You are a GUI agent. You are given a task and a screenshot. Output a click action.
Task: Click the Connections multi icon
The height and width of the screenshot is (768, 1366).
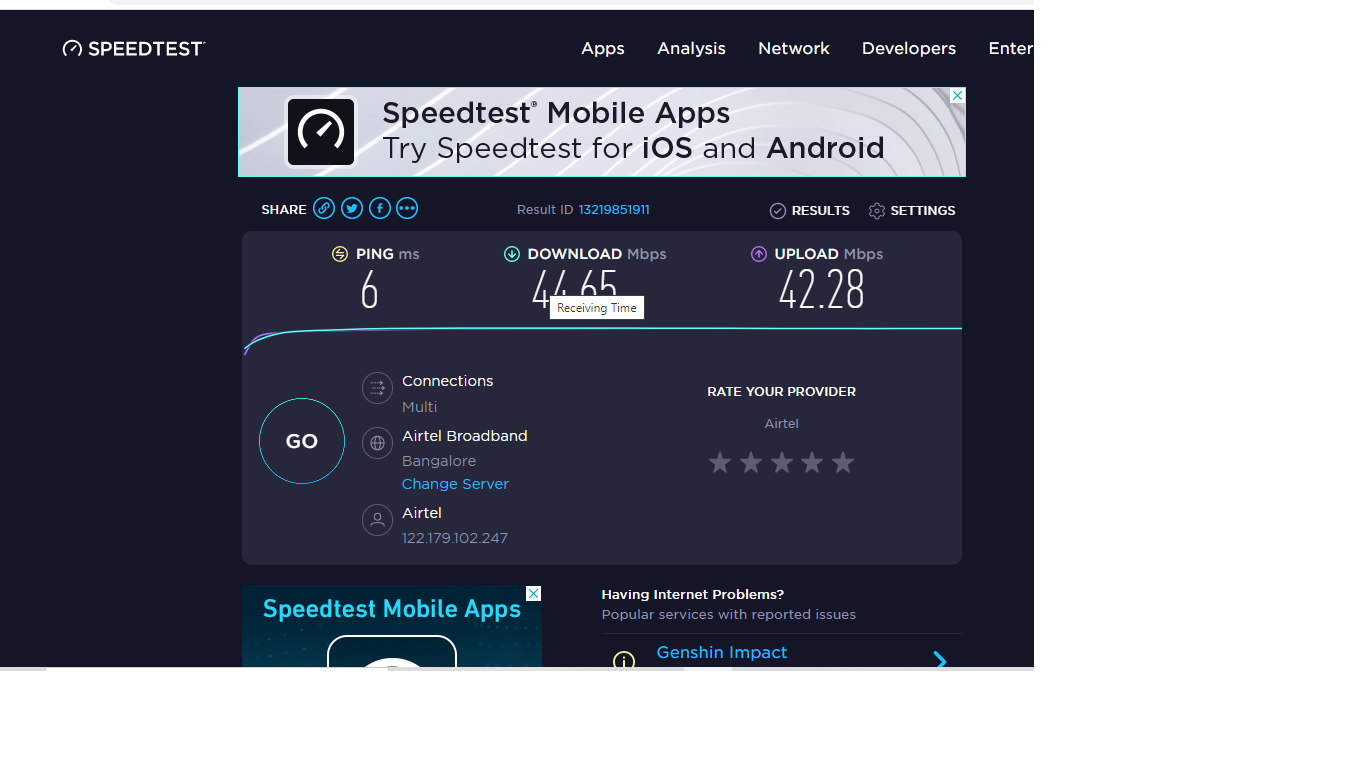tap(377, 388)
